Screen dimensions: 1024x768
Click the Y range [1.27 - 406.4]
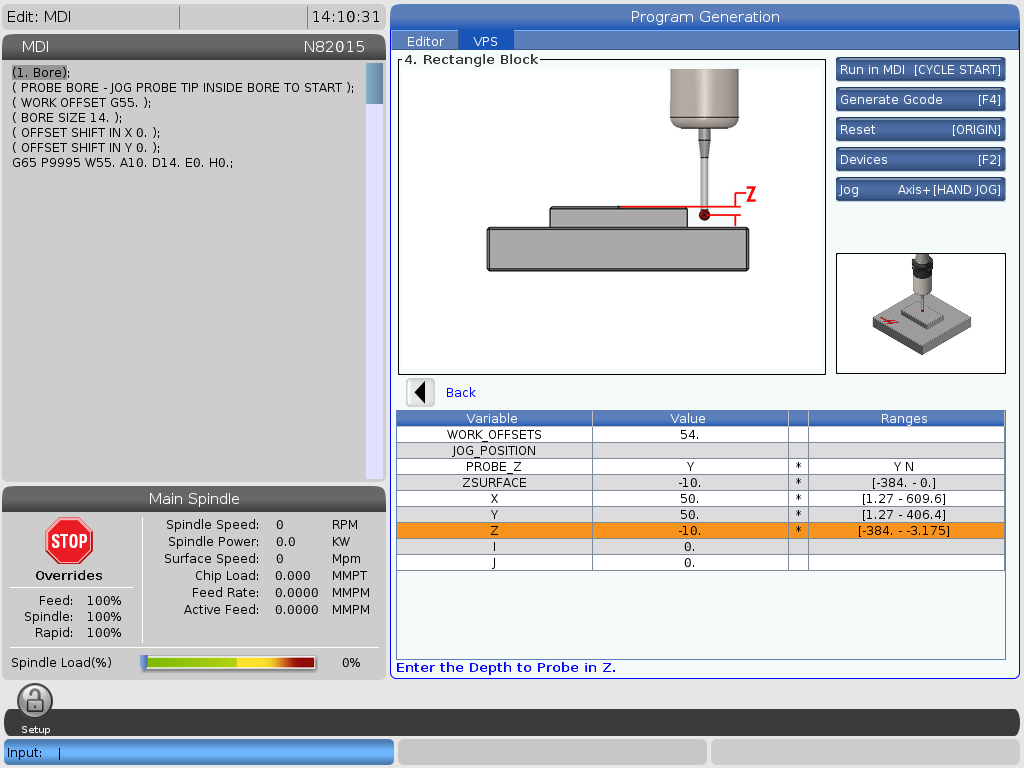906,515
